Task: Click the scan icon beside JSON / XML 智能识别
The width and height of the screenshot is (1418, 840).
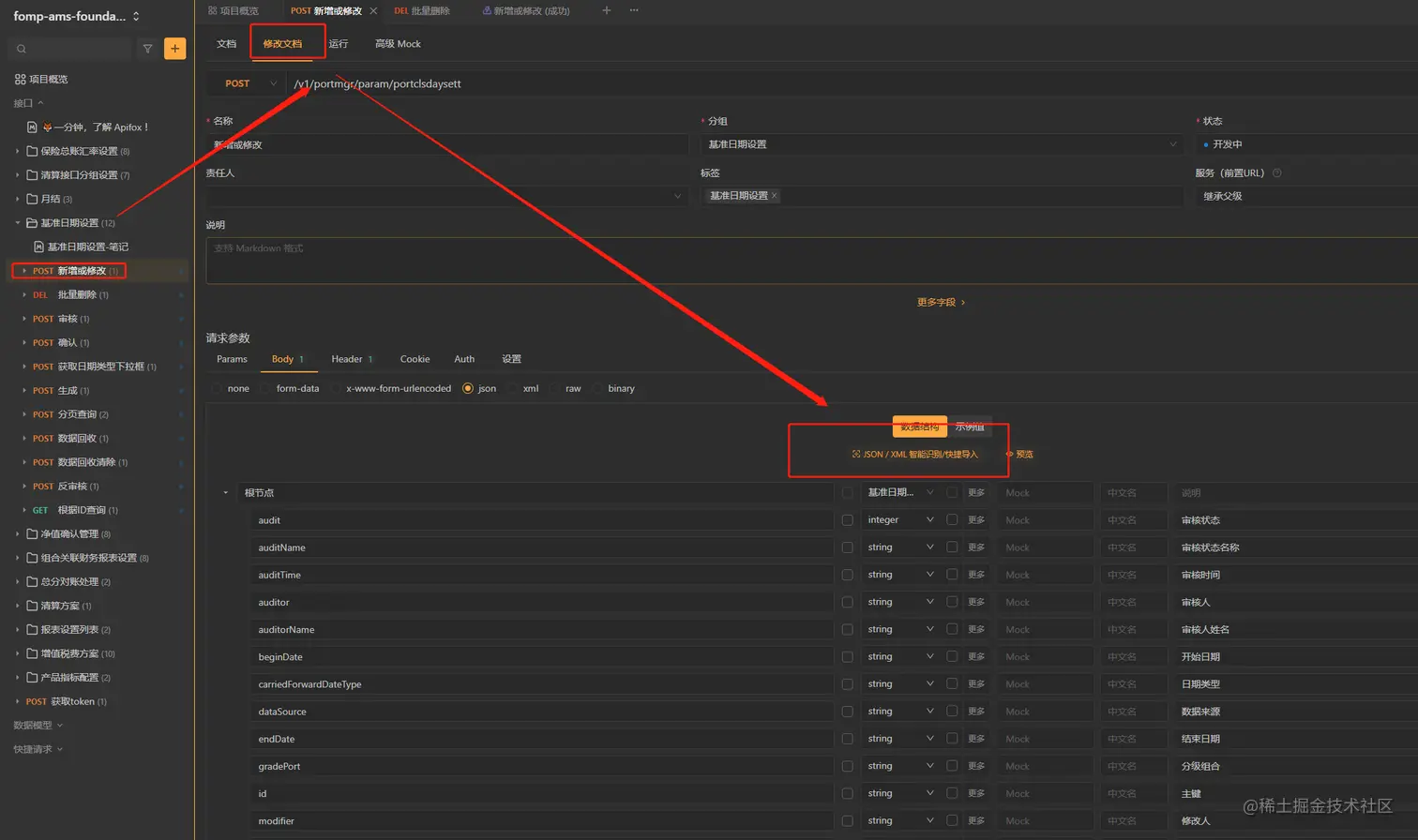Action: click(x=855, y=455)
